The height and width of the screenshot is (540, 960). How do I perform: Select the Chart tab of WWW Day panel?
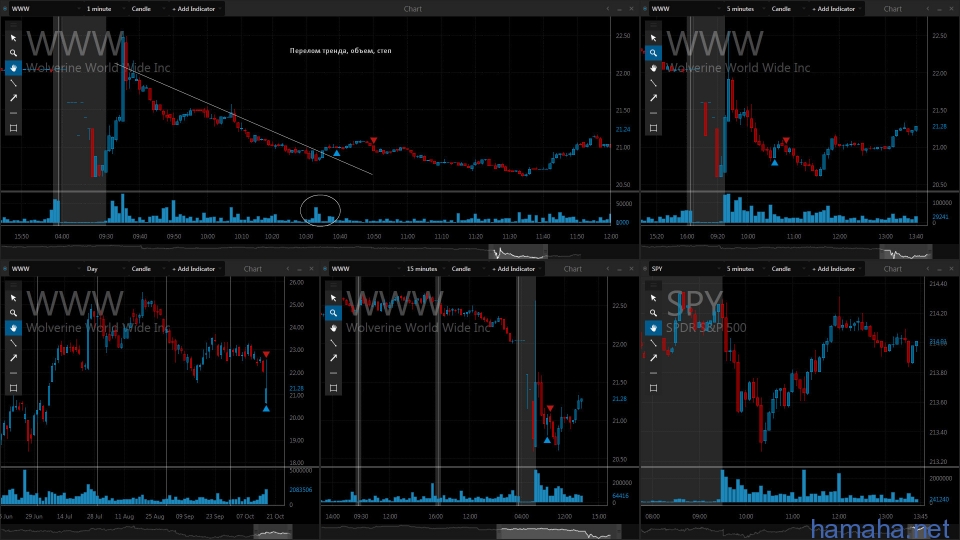(253, 269)
